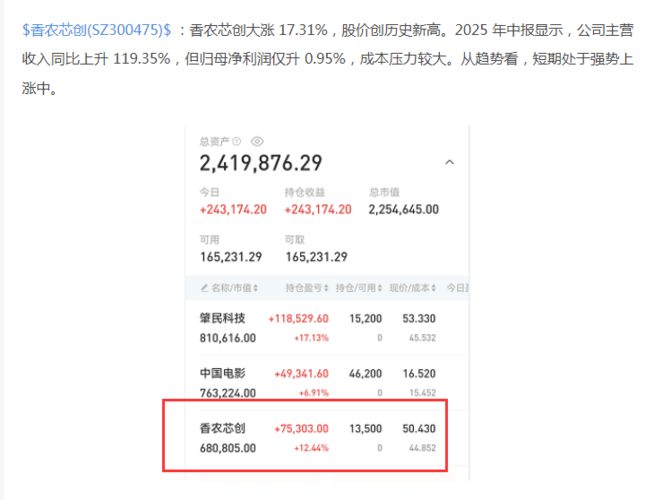The image size is (645, 500).
Task: Click the 总市值 label
Action: pos(384,192)
